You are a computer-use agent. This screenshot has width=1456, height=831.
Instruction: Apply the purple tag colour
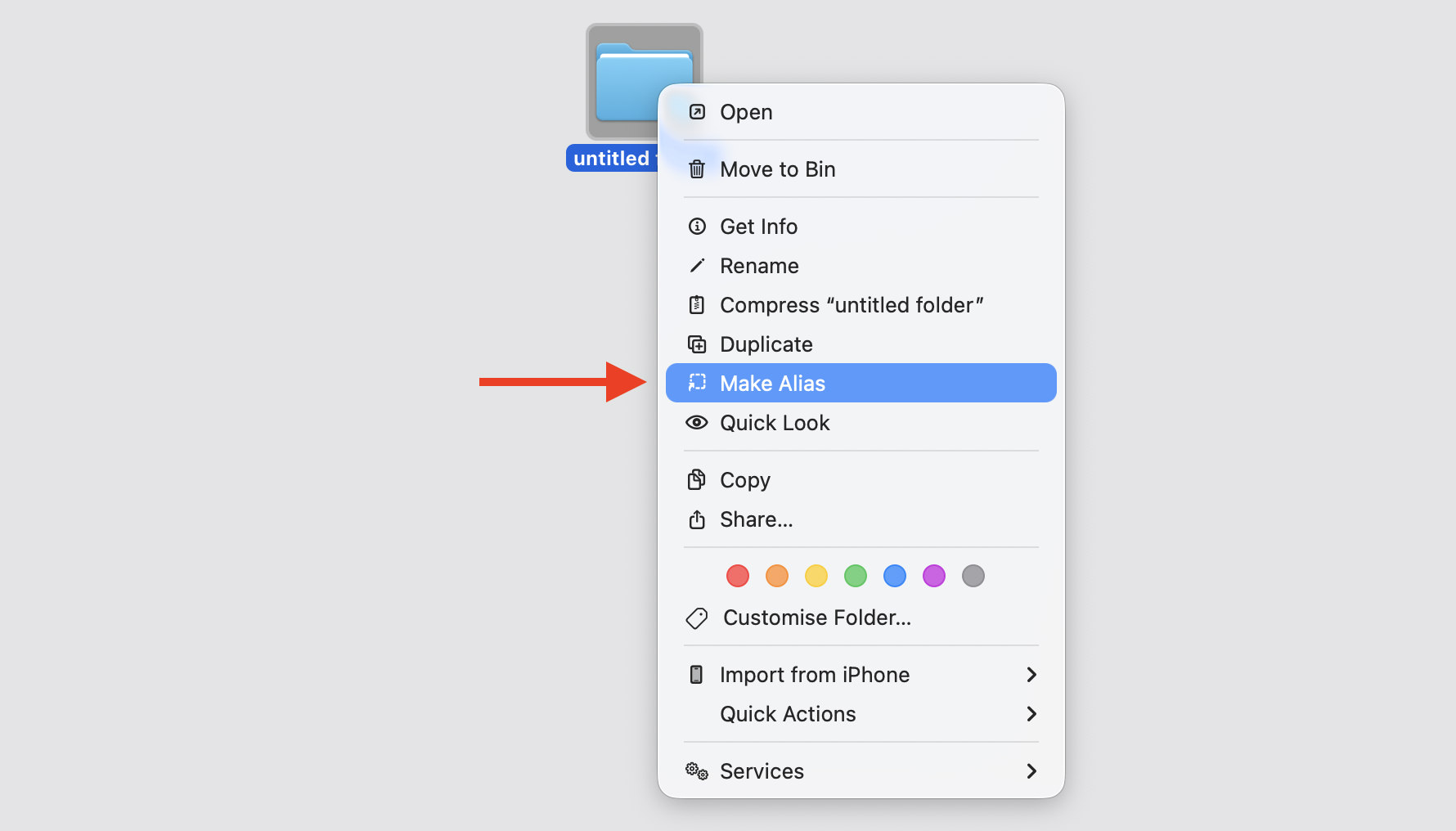pyautogui.click(x=934, y=576)
